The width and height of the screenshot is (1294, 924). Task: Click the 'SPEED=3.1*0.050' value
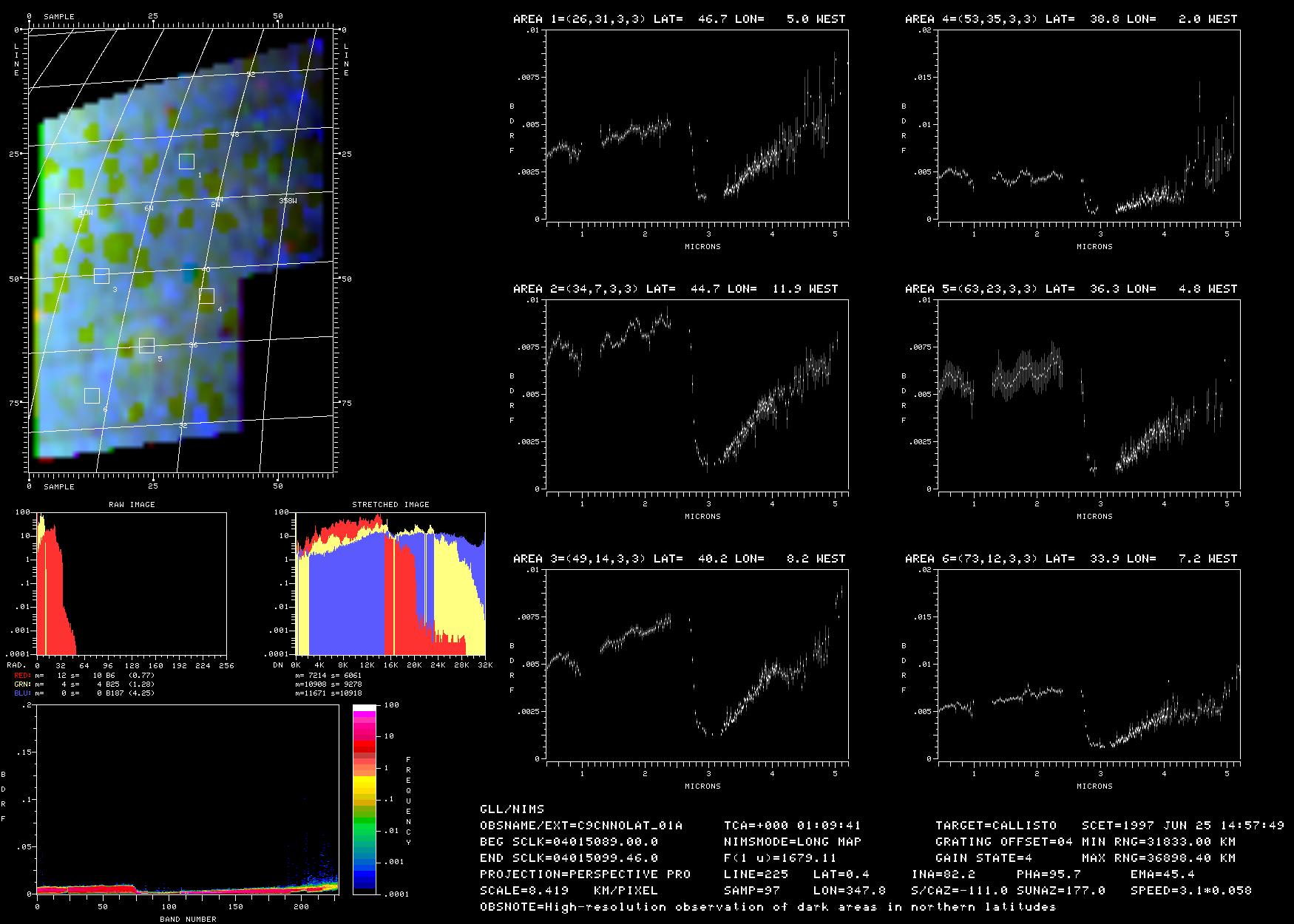[x=1191, y=891]
